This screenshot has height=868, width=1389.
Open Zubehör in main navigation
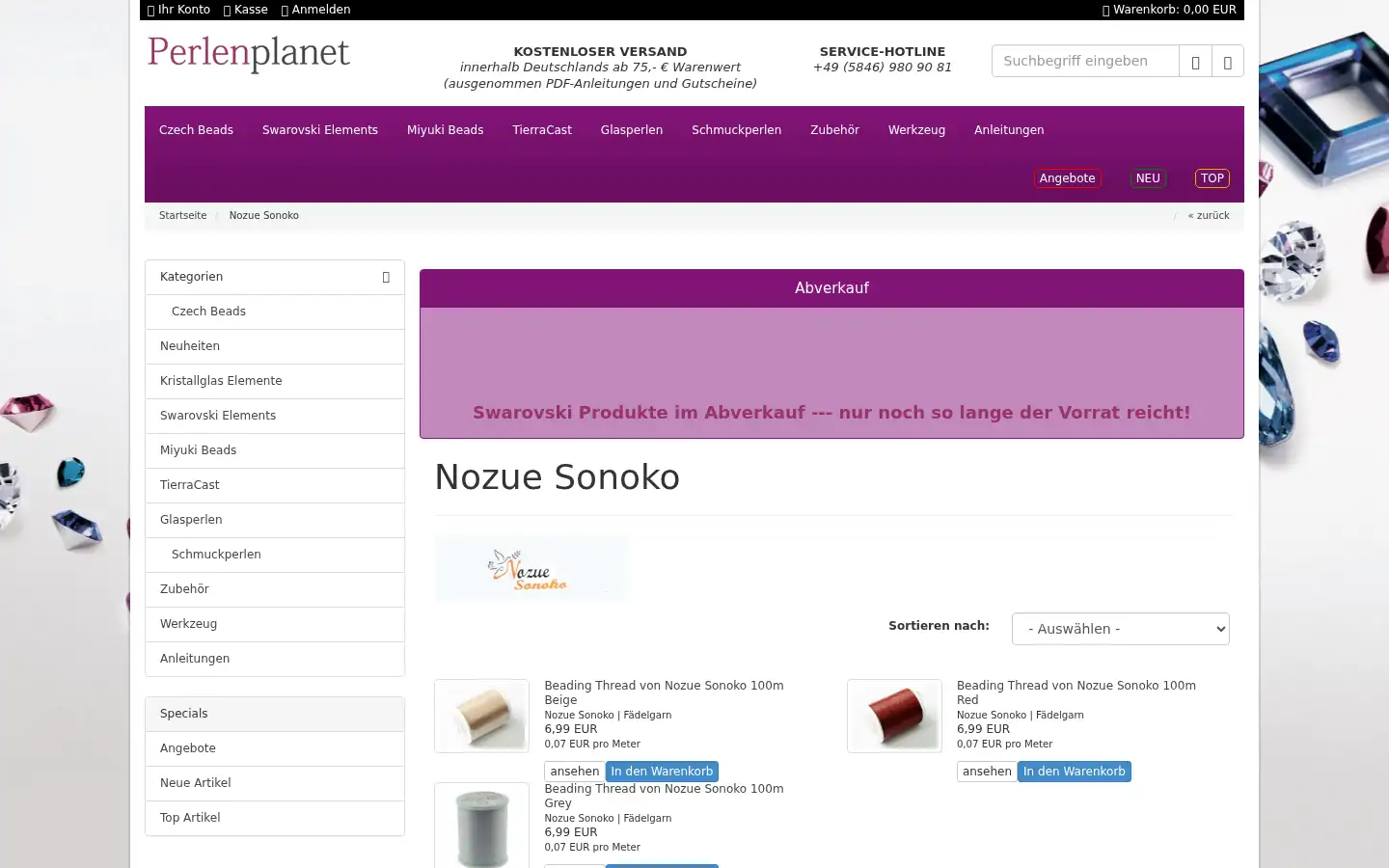click(x=834, y=130)
